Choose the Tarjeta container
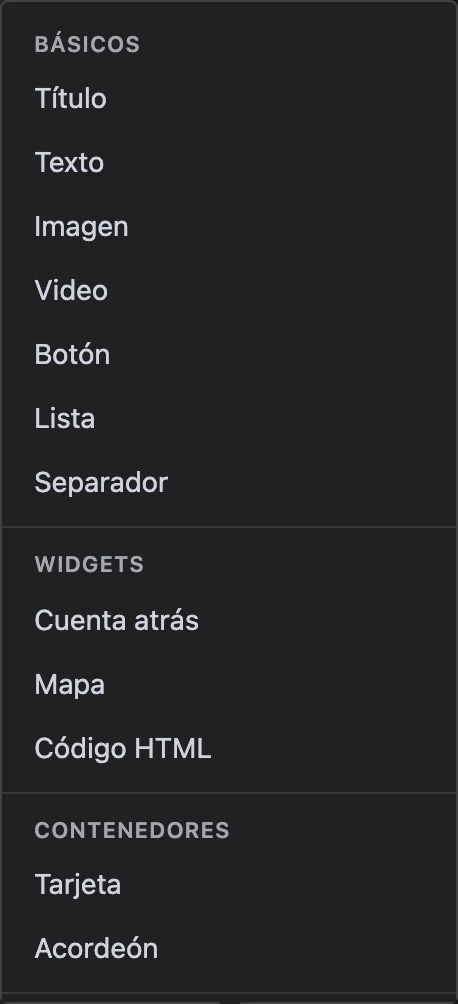 (229, 885)
